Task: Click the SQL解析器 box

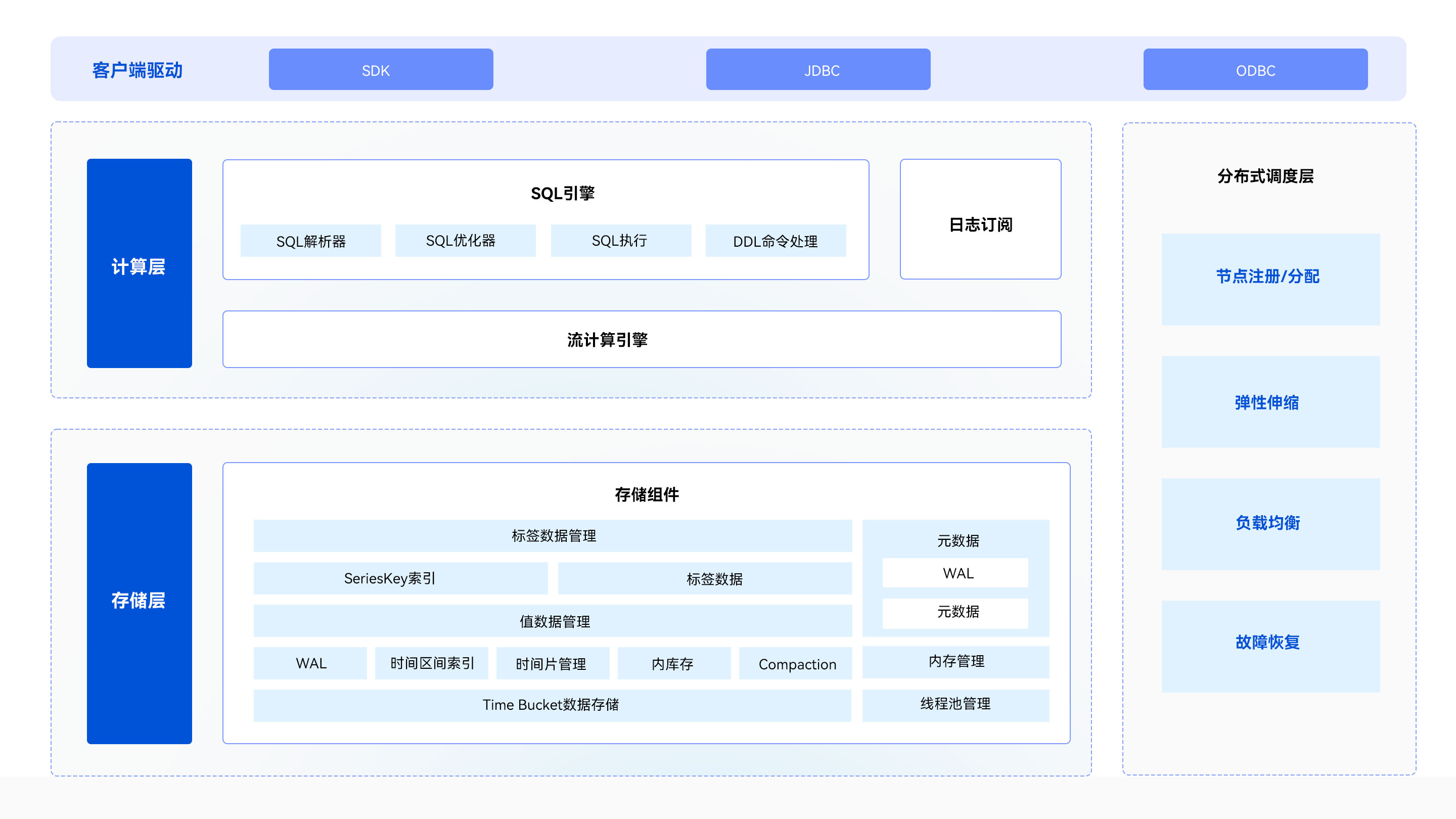Action: (x=310, y=241)
